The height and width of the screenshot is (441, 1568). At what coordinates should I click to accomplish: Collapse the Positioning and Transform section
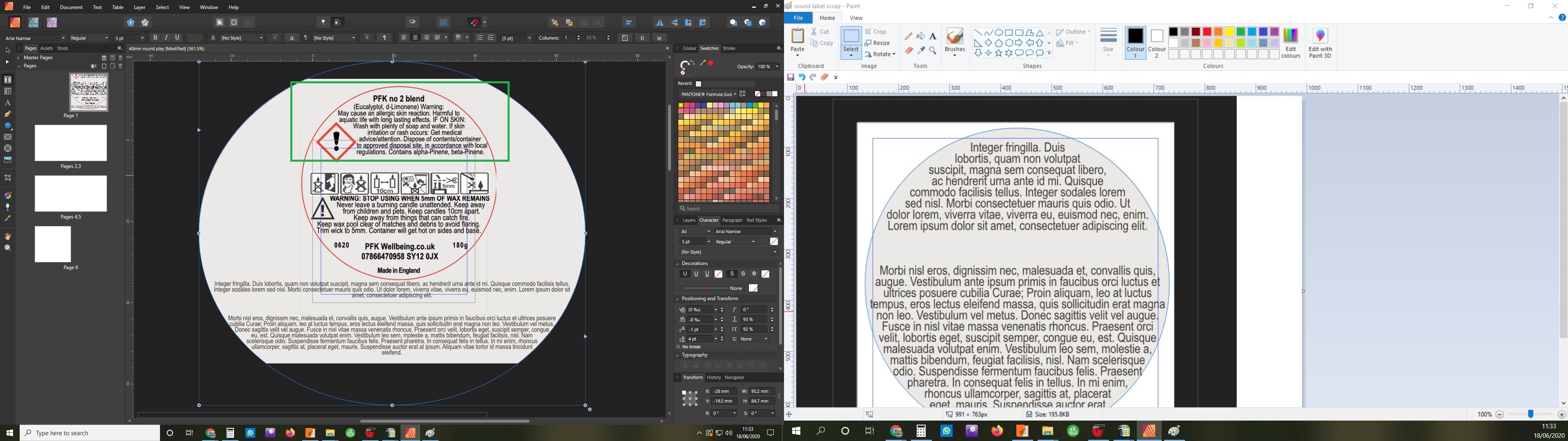(678, 299)
